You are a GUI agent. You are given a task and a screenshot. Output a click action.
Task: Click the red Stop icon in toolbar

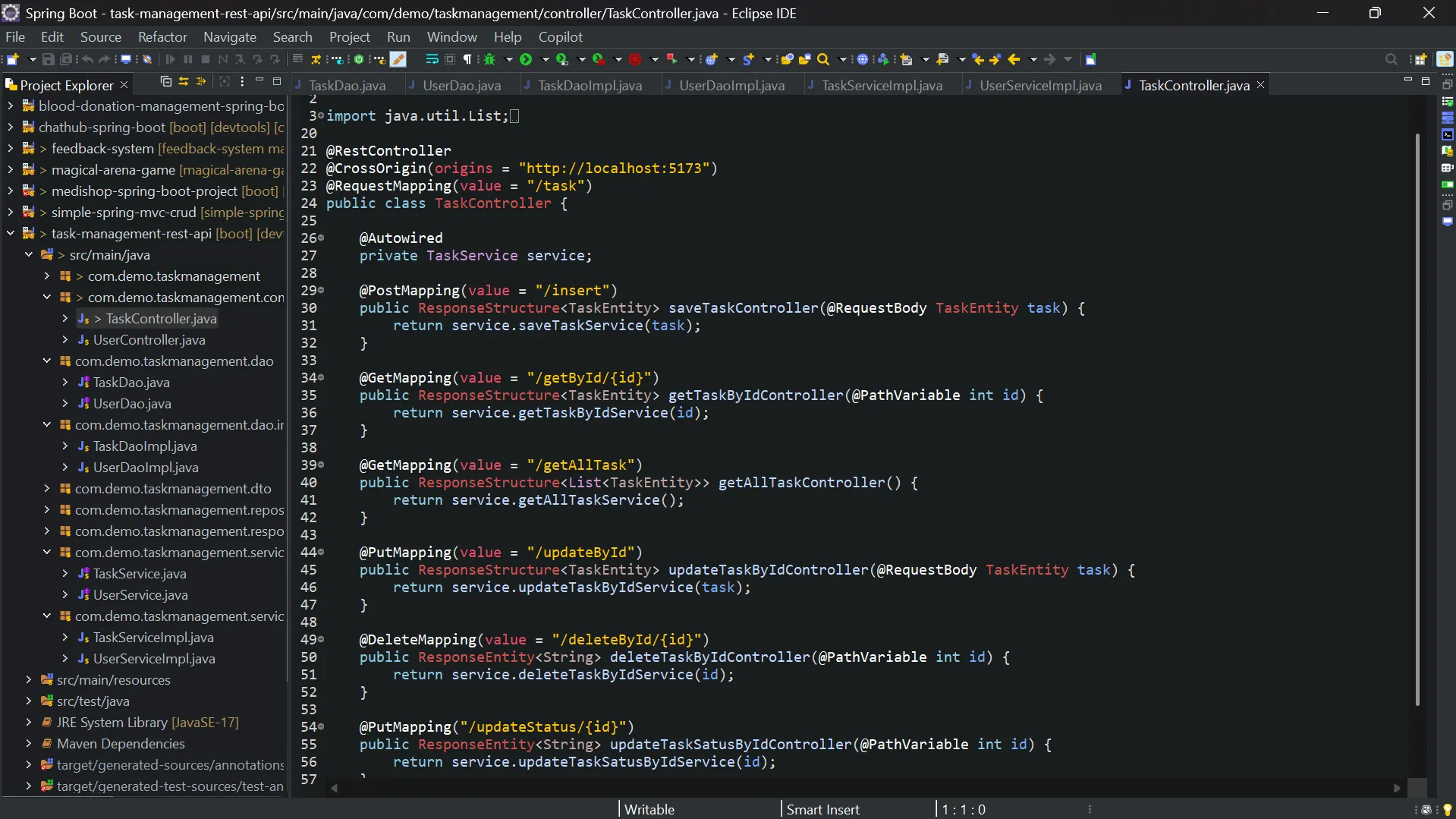[x=635, y=59]
